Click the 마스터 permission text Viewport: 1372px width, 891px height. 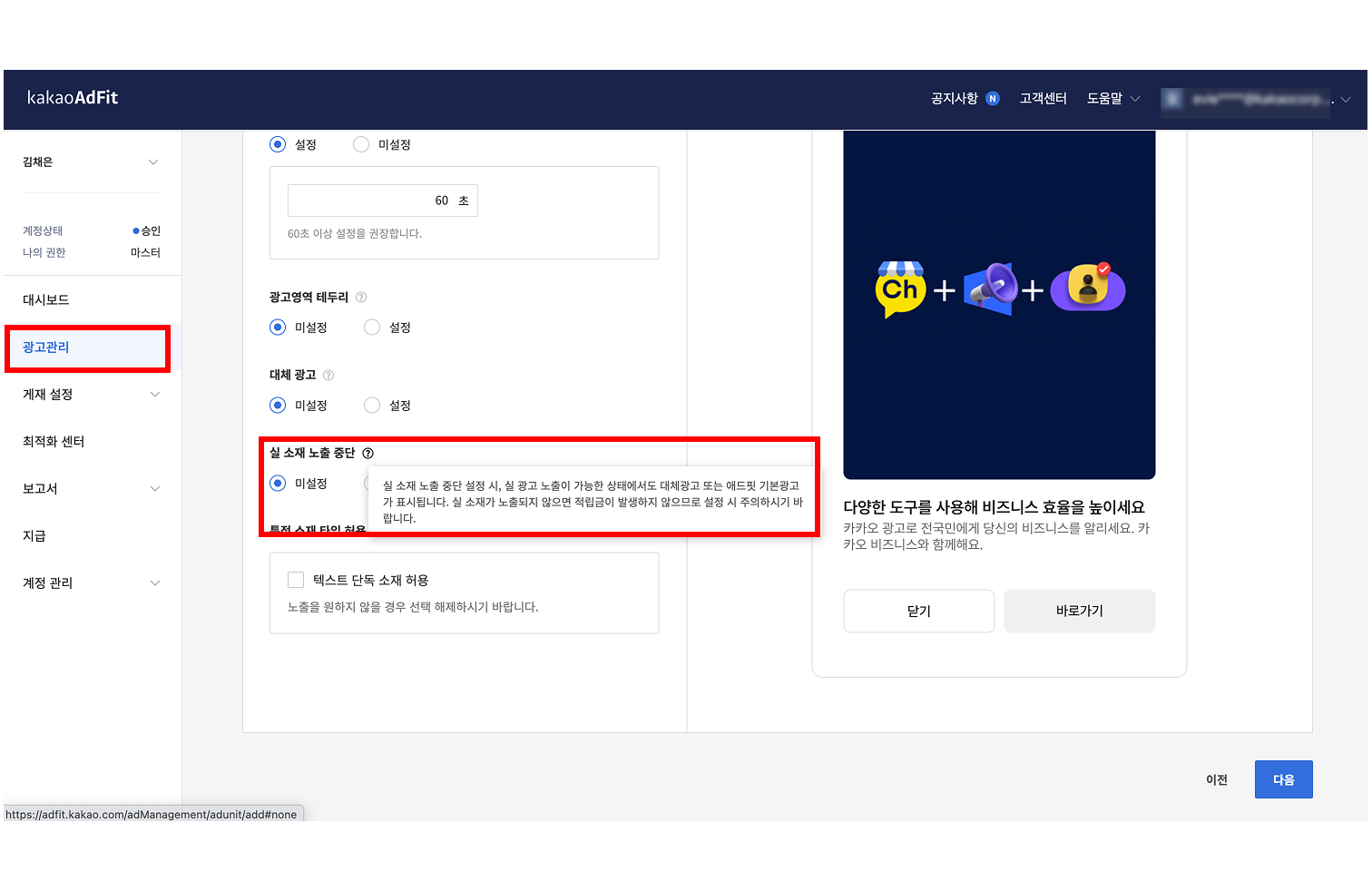[x=145, y=253]
